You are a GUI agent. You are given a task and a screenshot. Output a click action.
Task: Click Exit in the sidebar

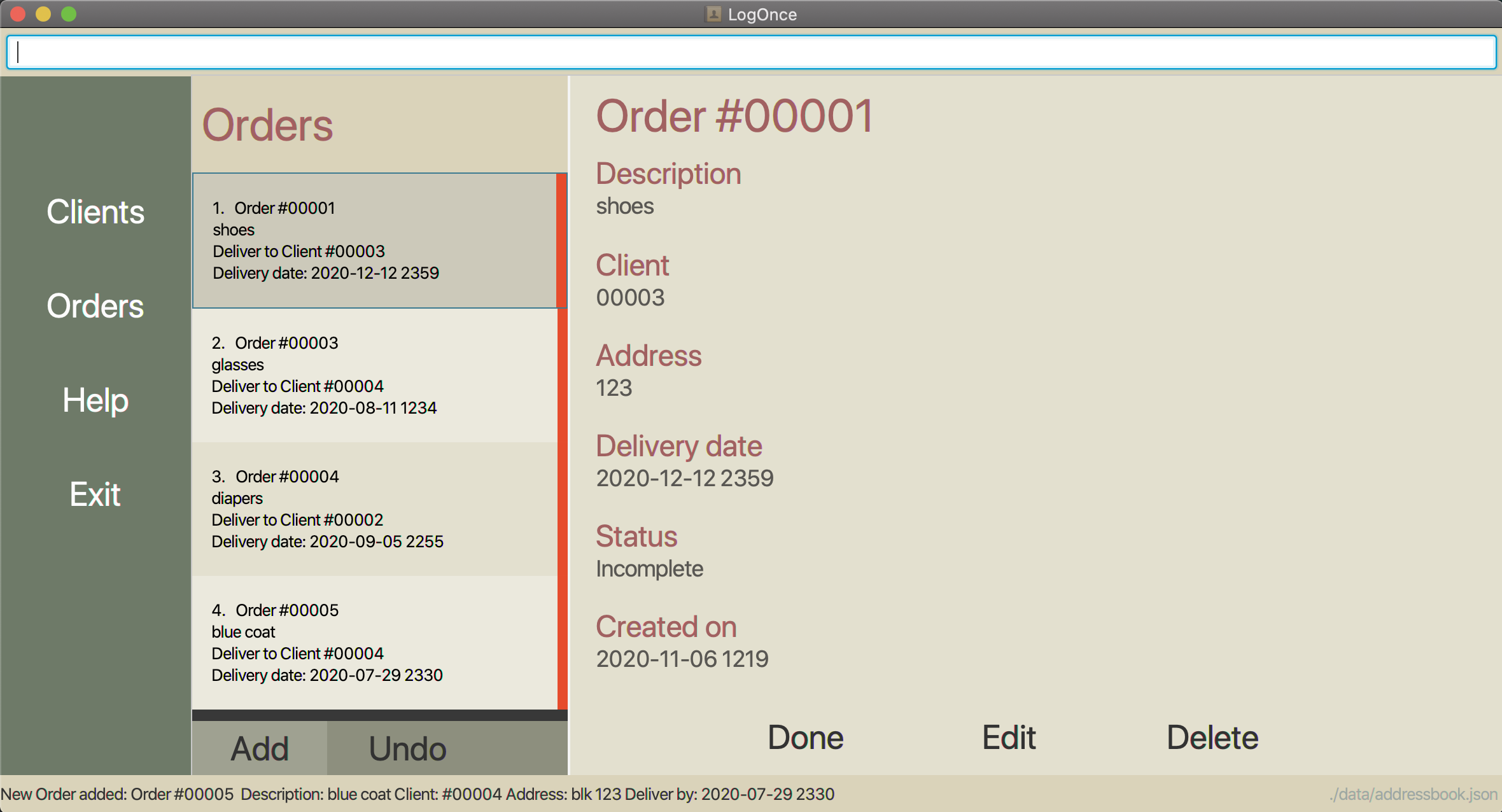(95, 494)
